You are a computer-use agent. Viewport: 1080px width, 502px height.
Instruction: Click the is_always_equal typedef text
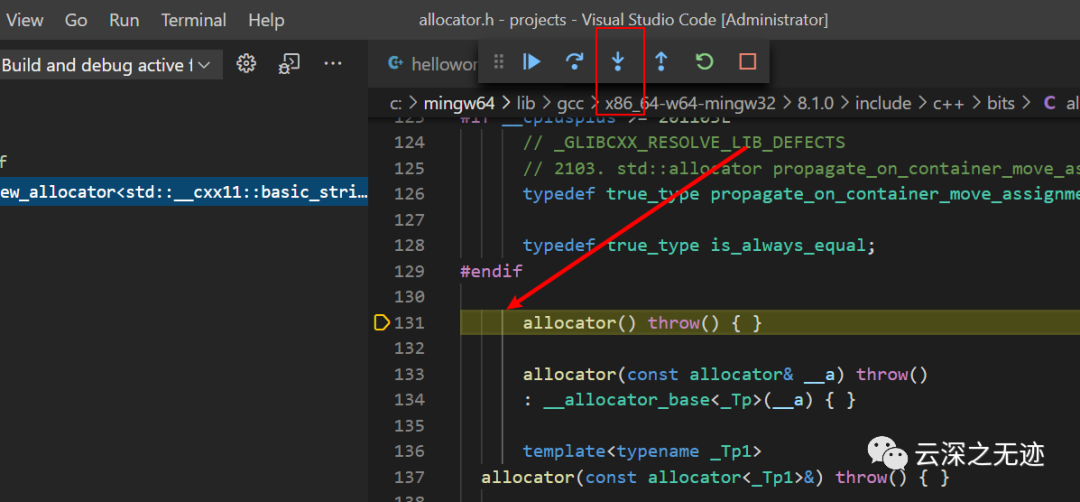[x=787, y=245]
